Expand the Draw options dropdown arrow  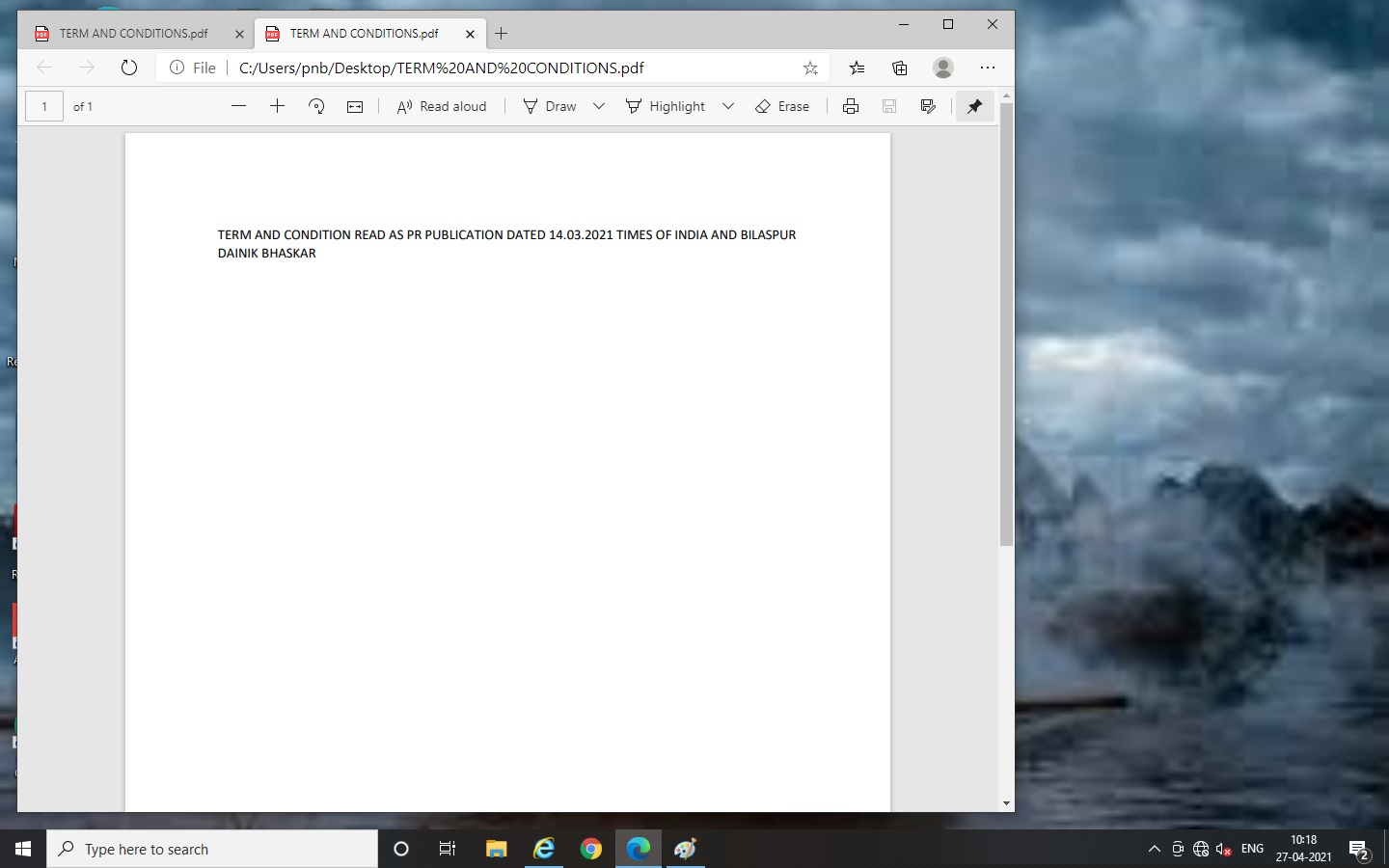click(598, 106)
